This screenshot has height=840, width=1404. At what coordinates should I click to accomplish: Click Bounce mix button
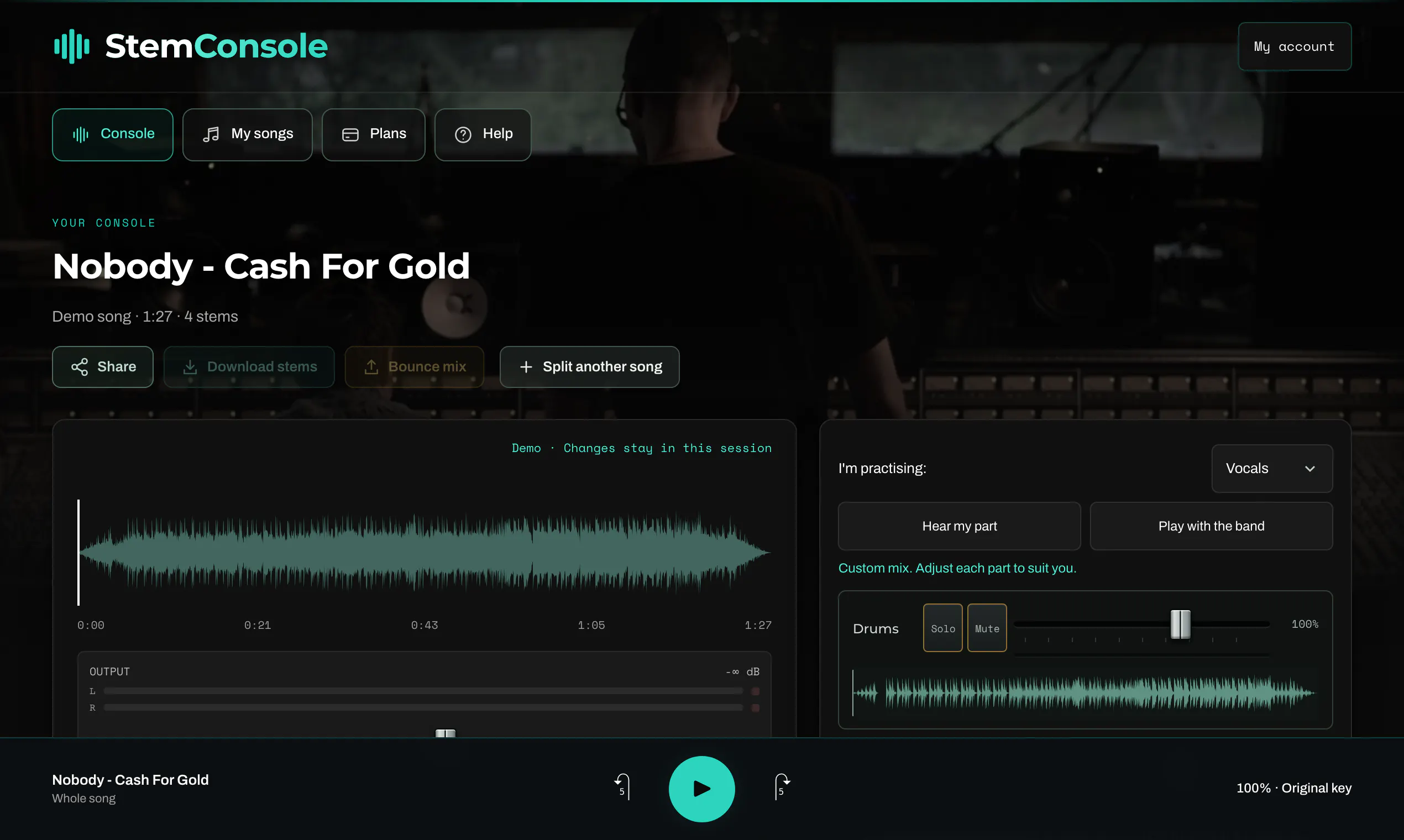[415, 367]
